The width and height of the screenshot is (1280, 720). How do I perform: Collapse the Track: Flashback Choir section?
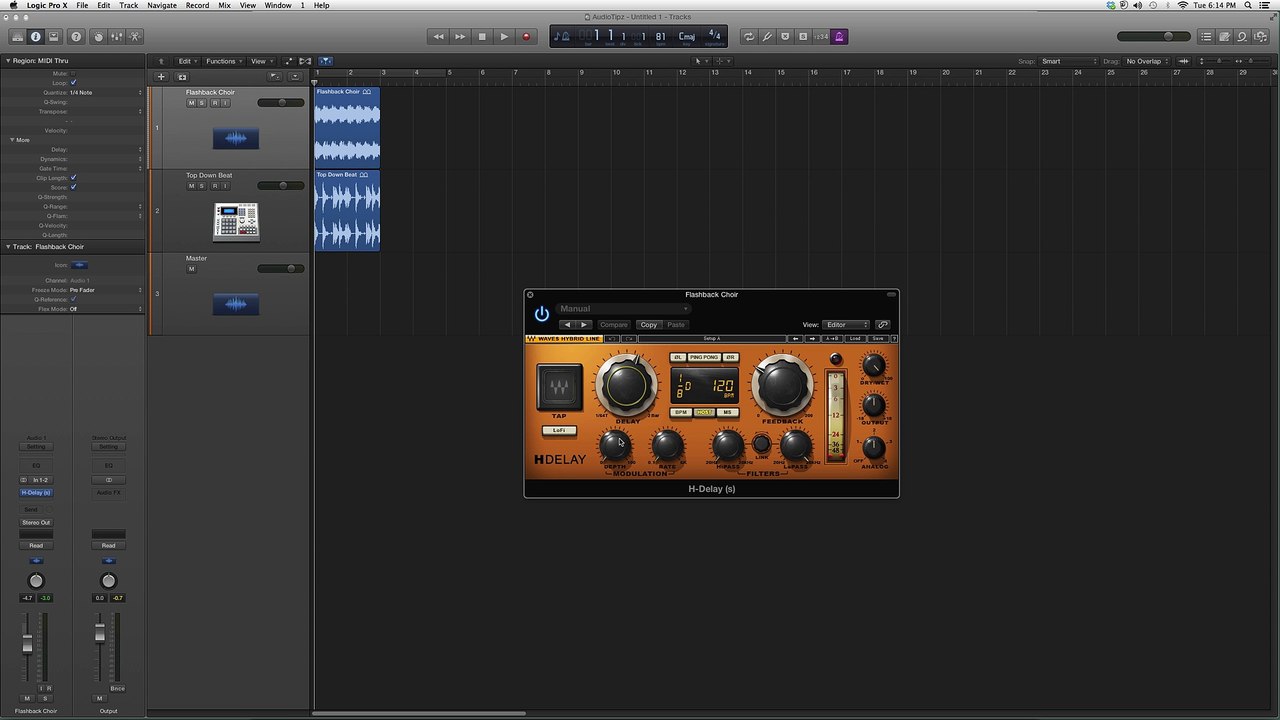pyautogui.click(x=7, y=247)
